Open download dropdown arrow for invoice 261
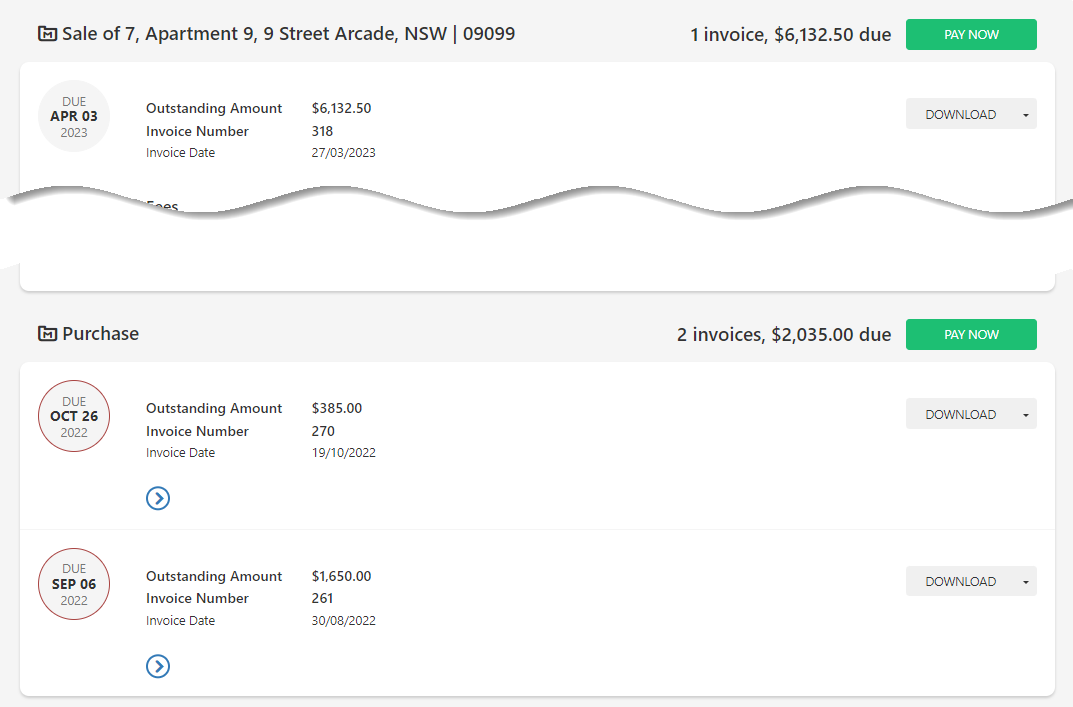The width and height of the screenshot is (1073, 707). pyautogui.click(x=1026, y=582)
